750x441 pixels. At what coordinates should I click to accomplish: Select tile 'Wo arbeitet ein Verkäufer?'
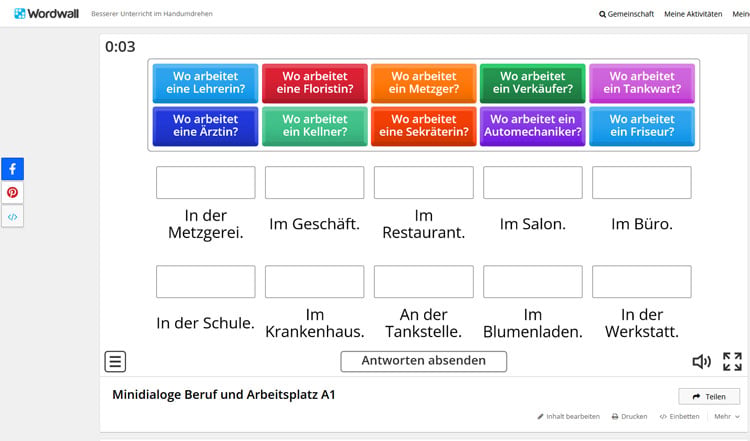tap(532, 83)
